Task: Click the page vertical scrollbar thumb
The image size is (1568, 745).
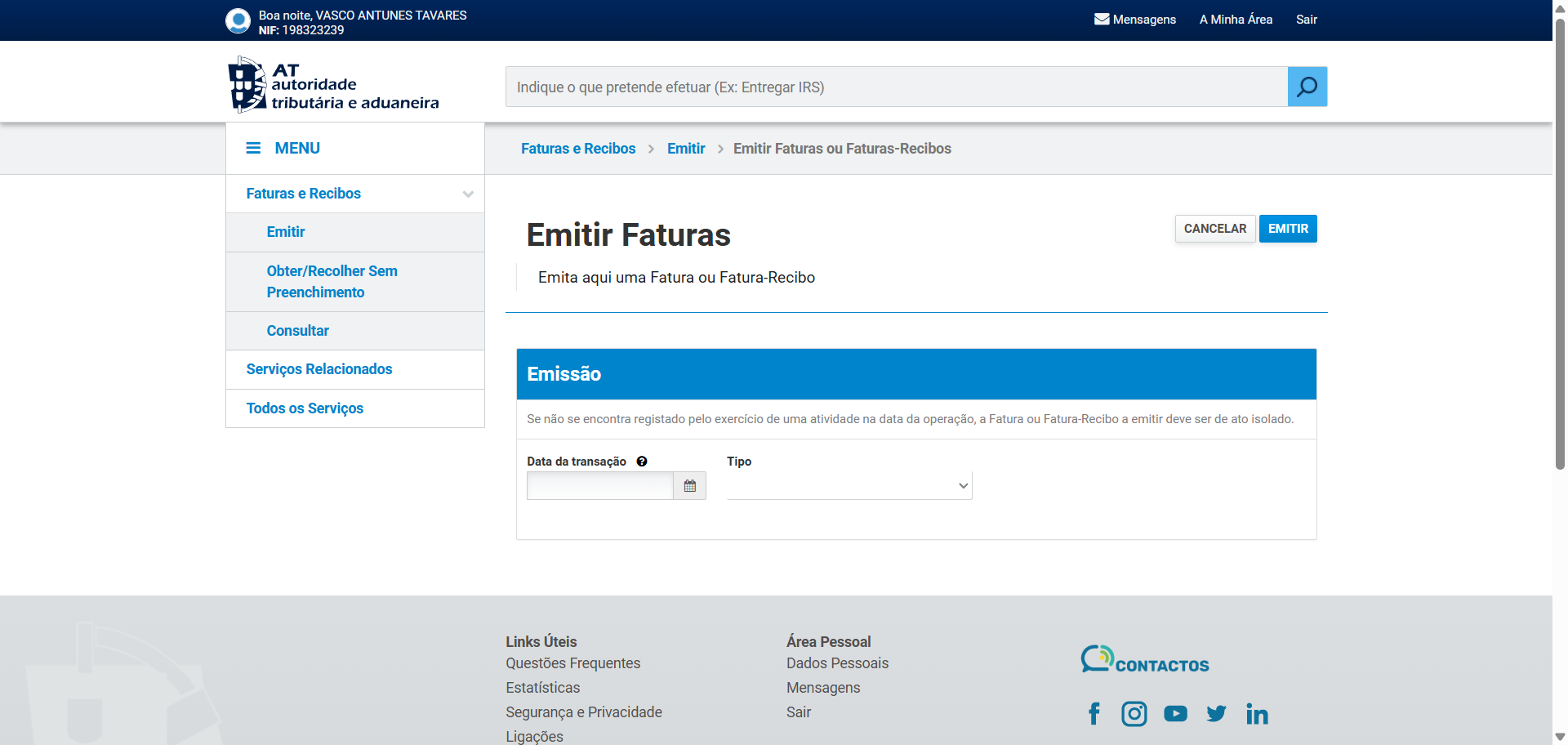Action: coord(1561,245)
